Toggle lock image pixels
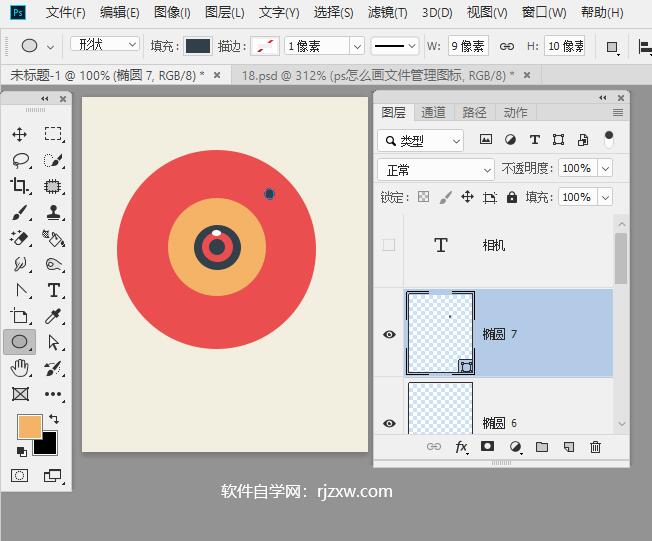This screenshot has height=541, width=652. (445, 197)
